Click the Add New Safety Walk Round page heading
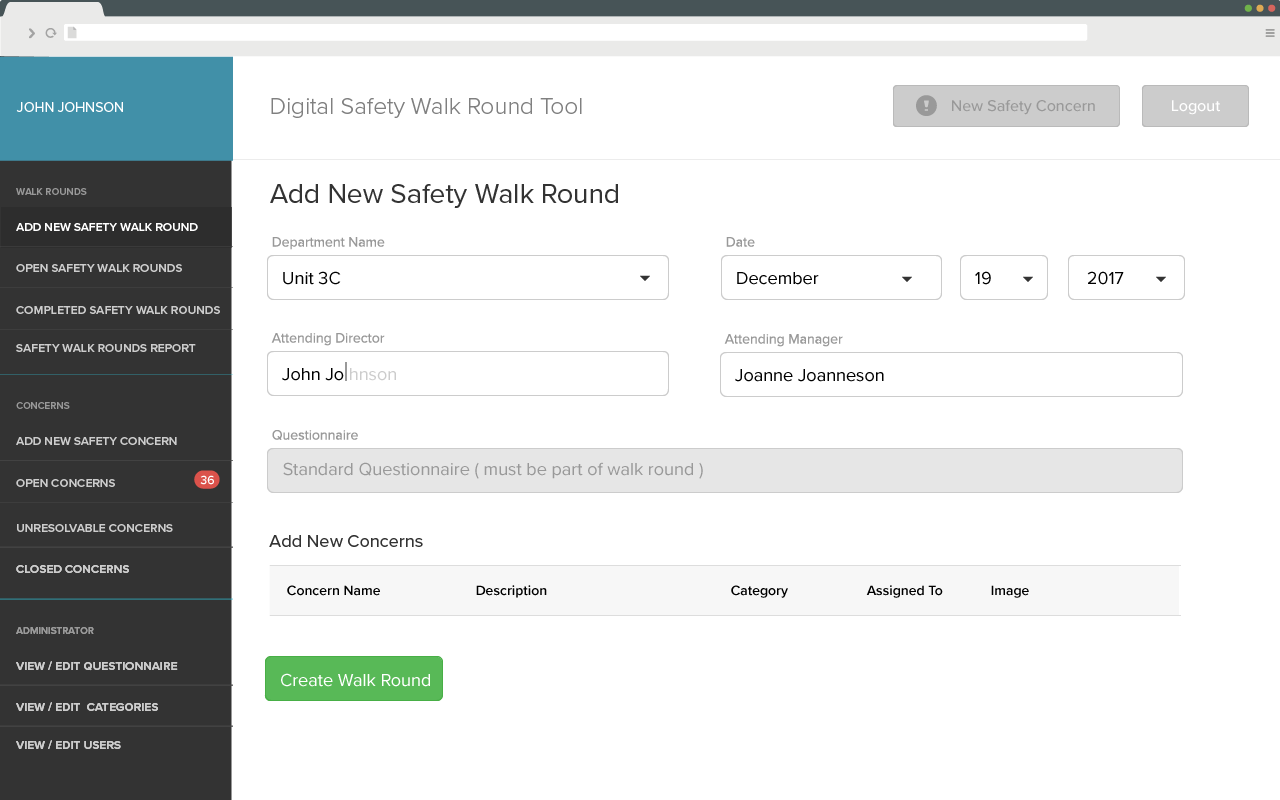1280x800 pixels. (x=445, y=194)
